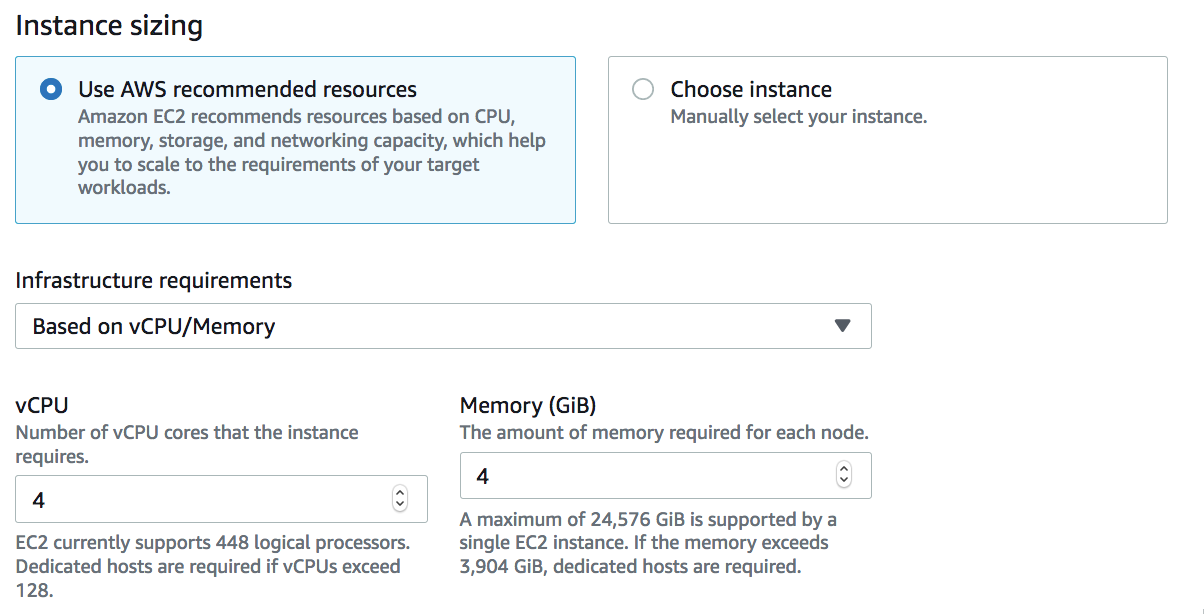This screenshot has height=614, width=1204.
Task: Select the Choose instance radio button
Action: pos(643,89)
